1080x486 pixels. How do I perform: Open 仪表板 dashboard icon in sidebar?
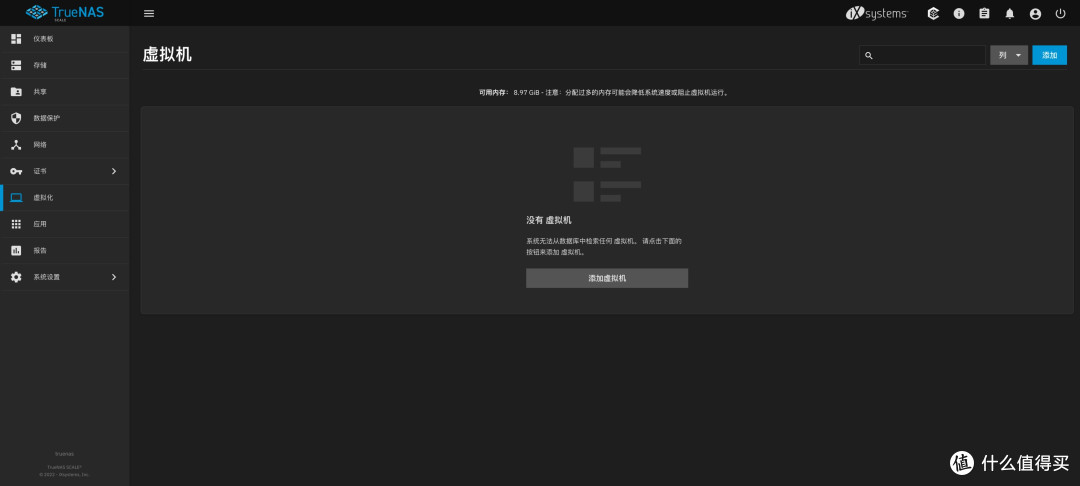(16, 39)
